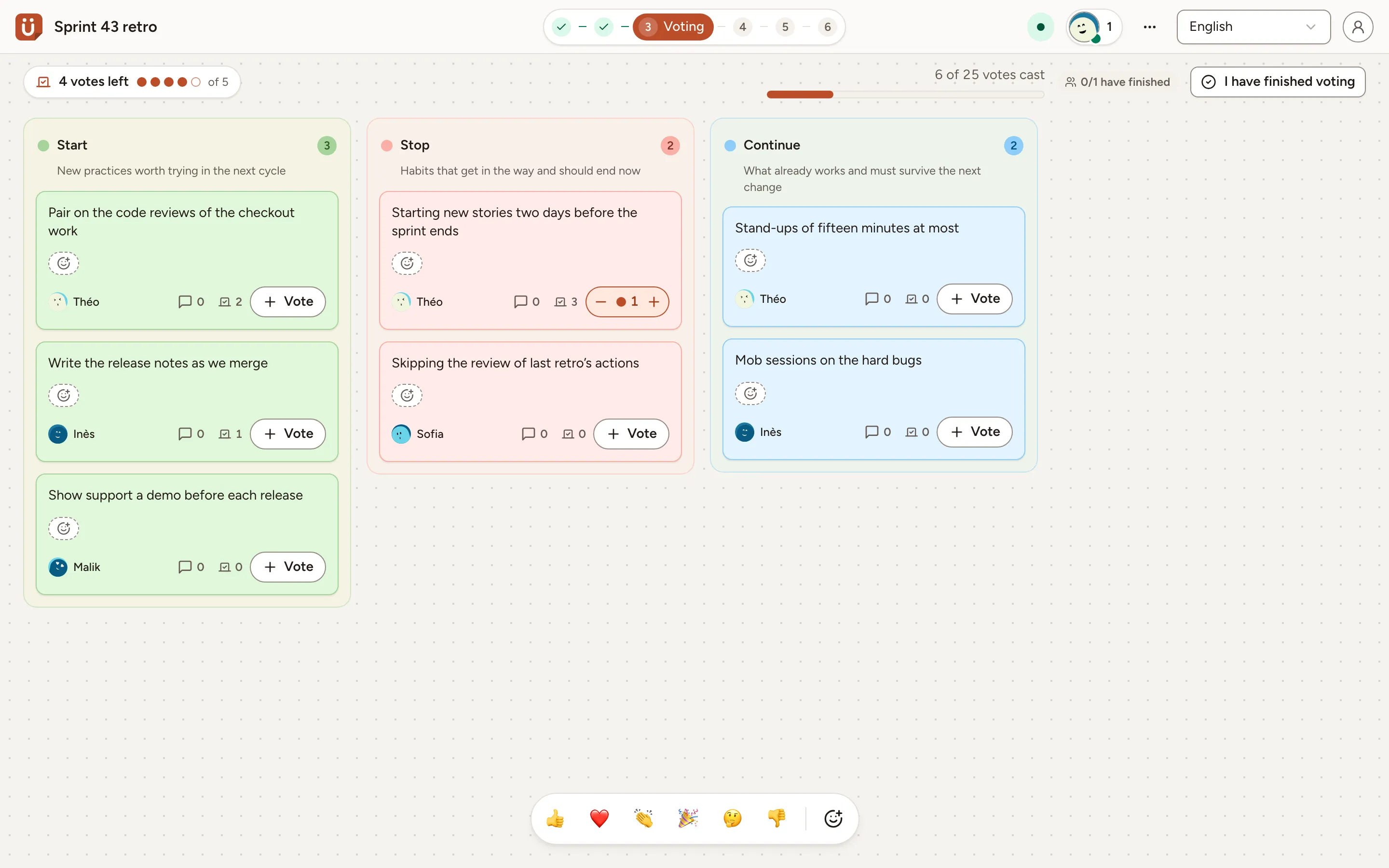Open the three-dots more options menu
This screenshot has width=1389, height=868.
(x=1149, y=27)
